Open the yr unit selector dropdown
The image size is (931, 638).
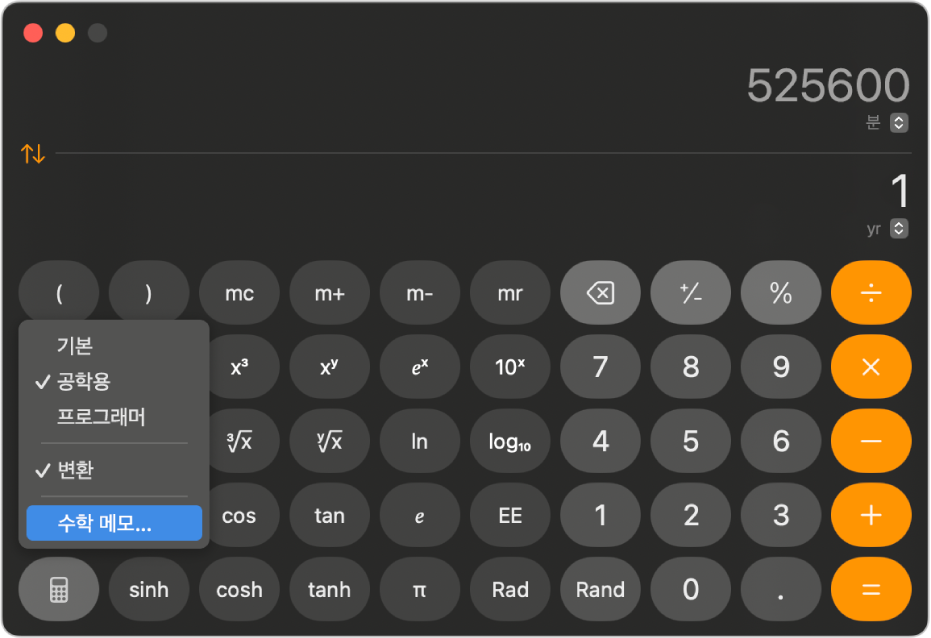tap(899, 228)
